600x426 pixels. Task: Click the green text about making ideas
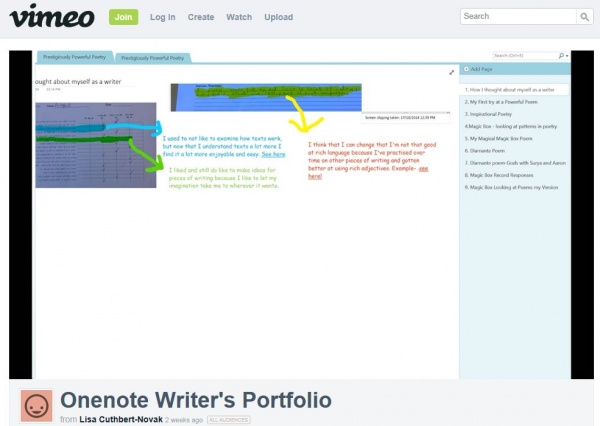pos(223,178)
